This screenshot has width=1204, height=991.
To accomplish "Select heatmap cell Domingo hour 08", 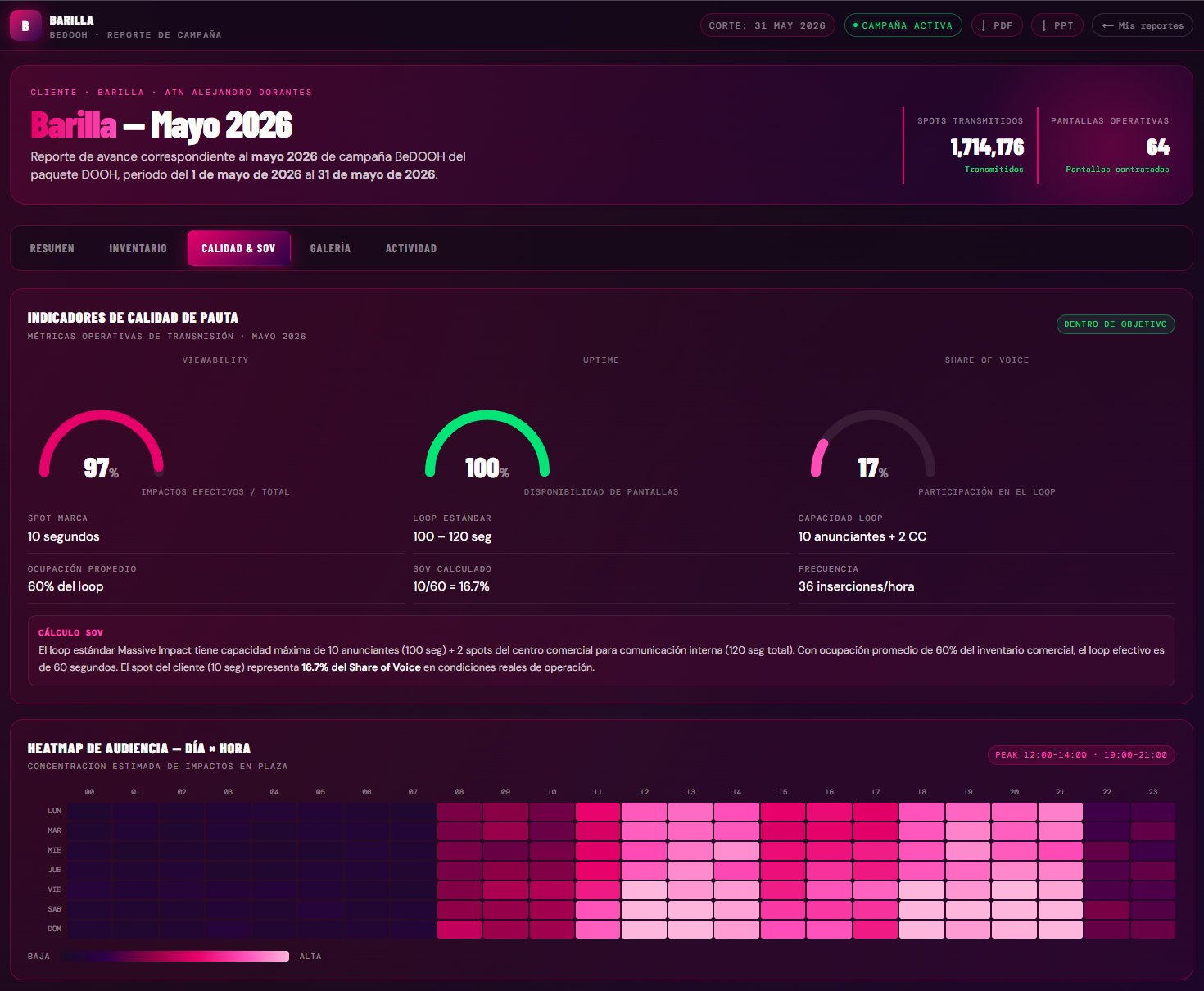I will click(x=459, y=930).
